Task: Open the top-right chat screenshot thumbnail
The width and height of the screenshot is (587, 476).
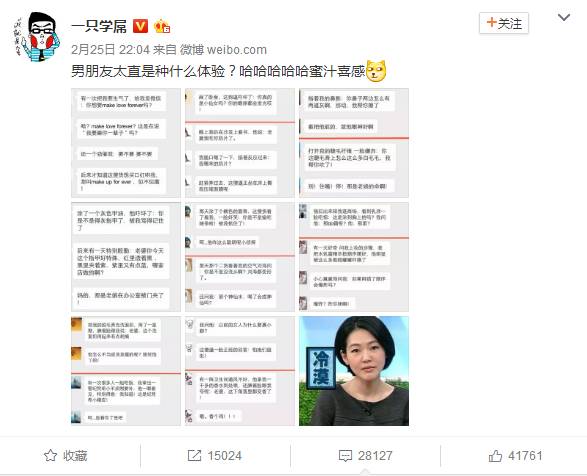Action: (354, 143)
